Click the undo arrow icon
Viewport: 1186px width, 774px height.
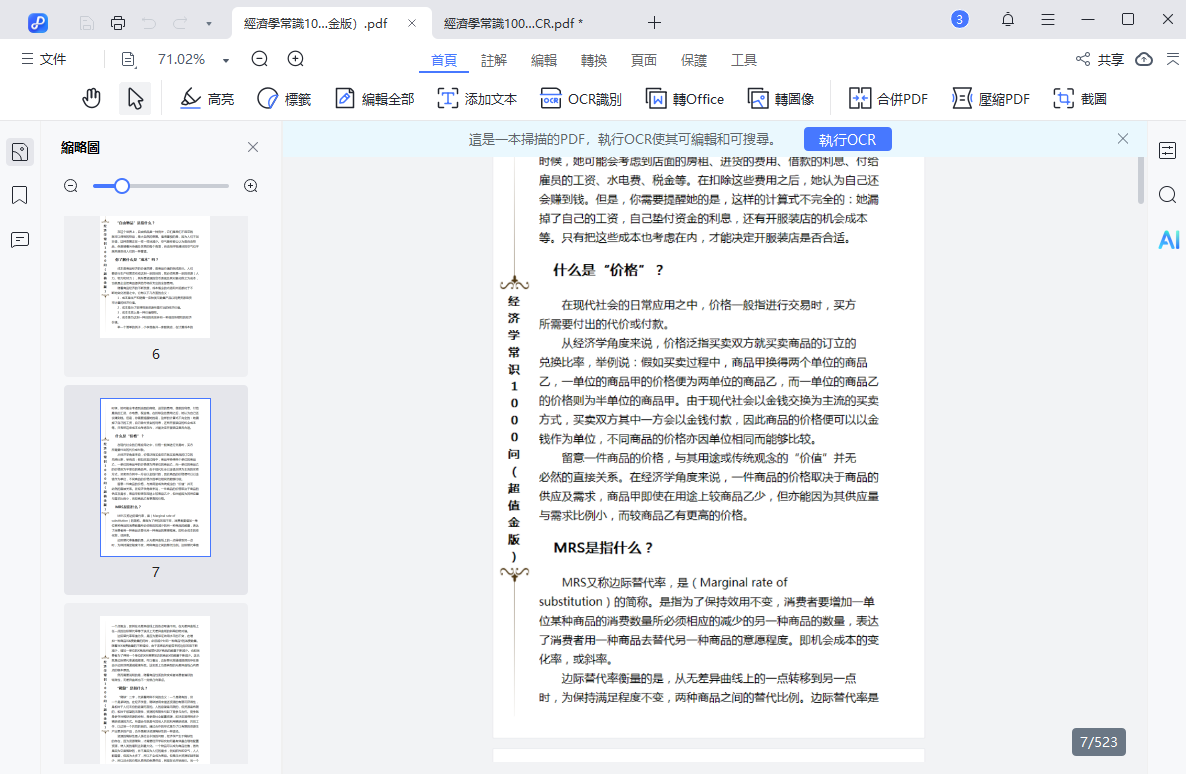pyautogui.click(x=149, y=23)
